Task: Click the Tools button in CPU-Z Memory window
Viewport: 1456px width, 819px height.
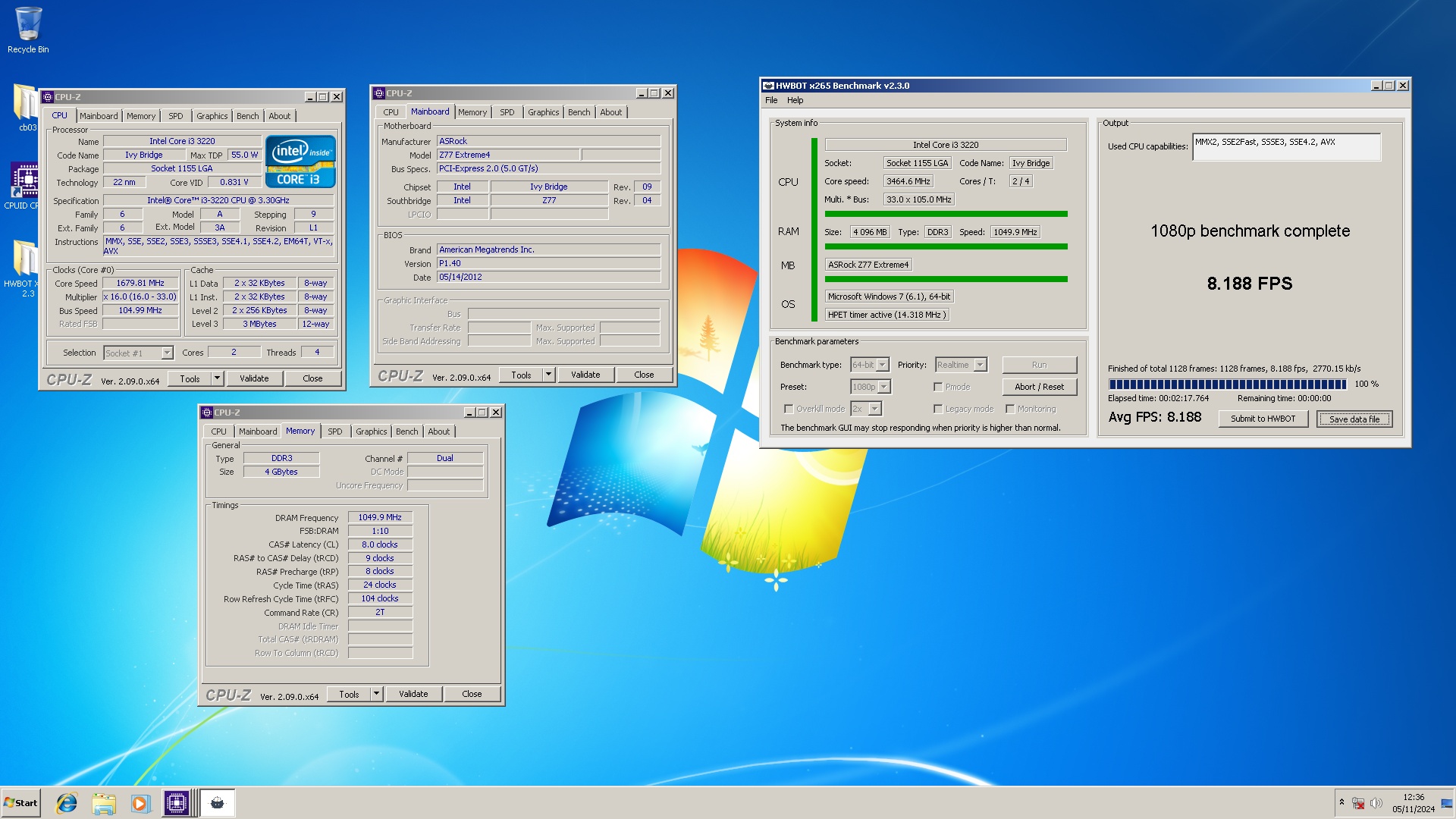Action: pos(349,694)
